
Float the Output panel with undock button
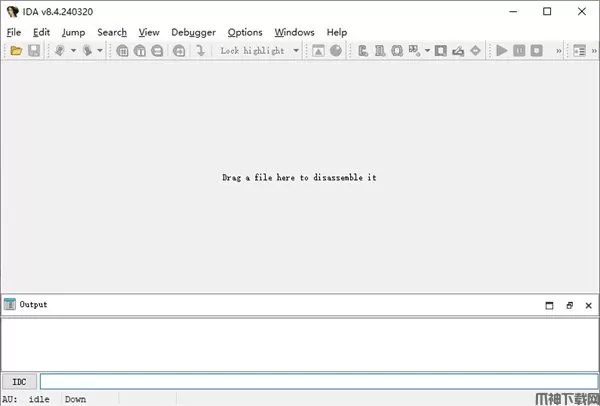(568, 305)
